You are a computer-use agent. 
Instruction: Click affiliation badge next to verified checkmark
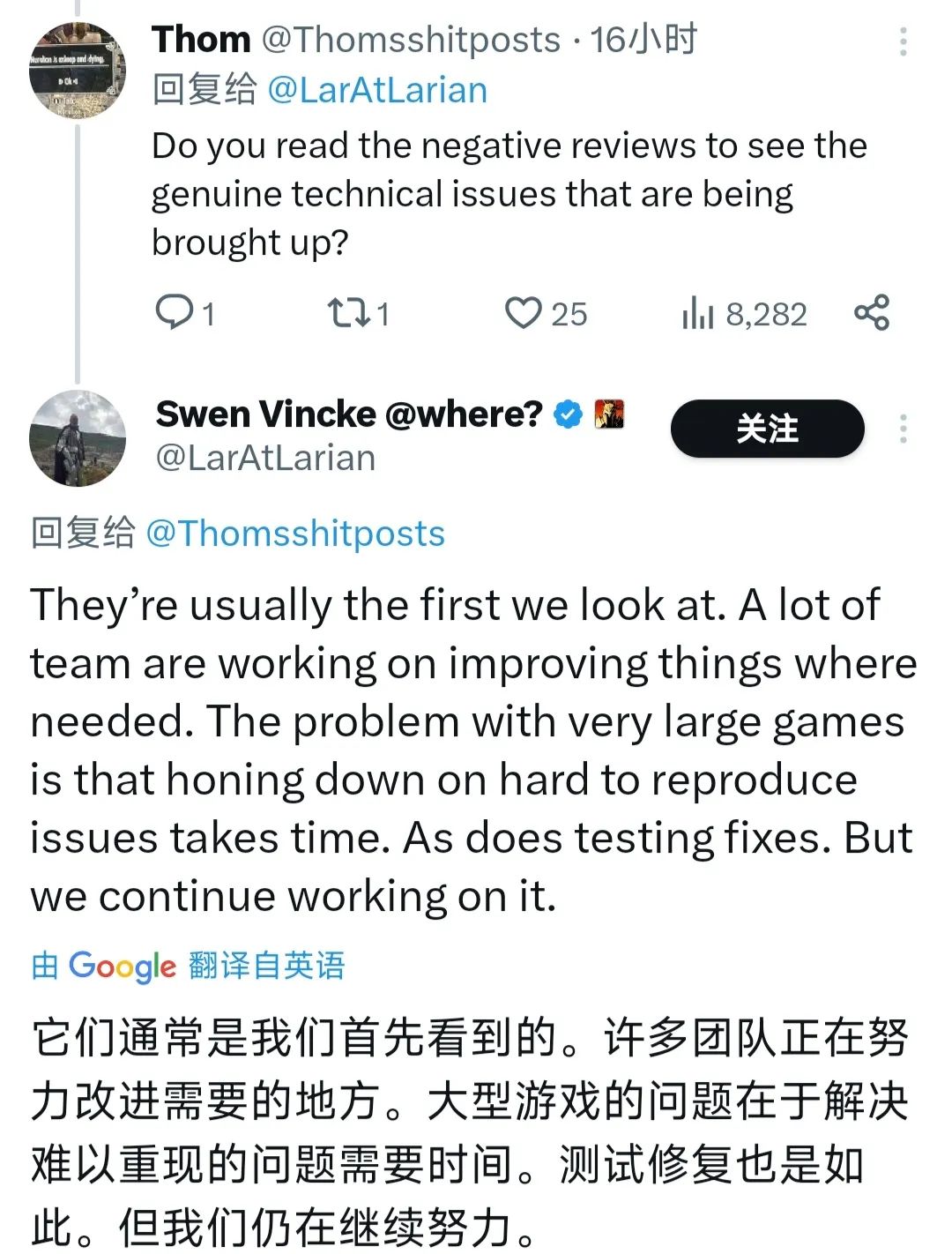point(609,414)
